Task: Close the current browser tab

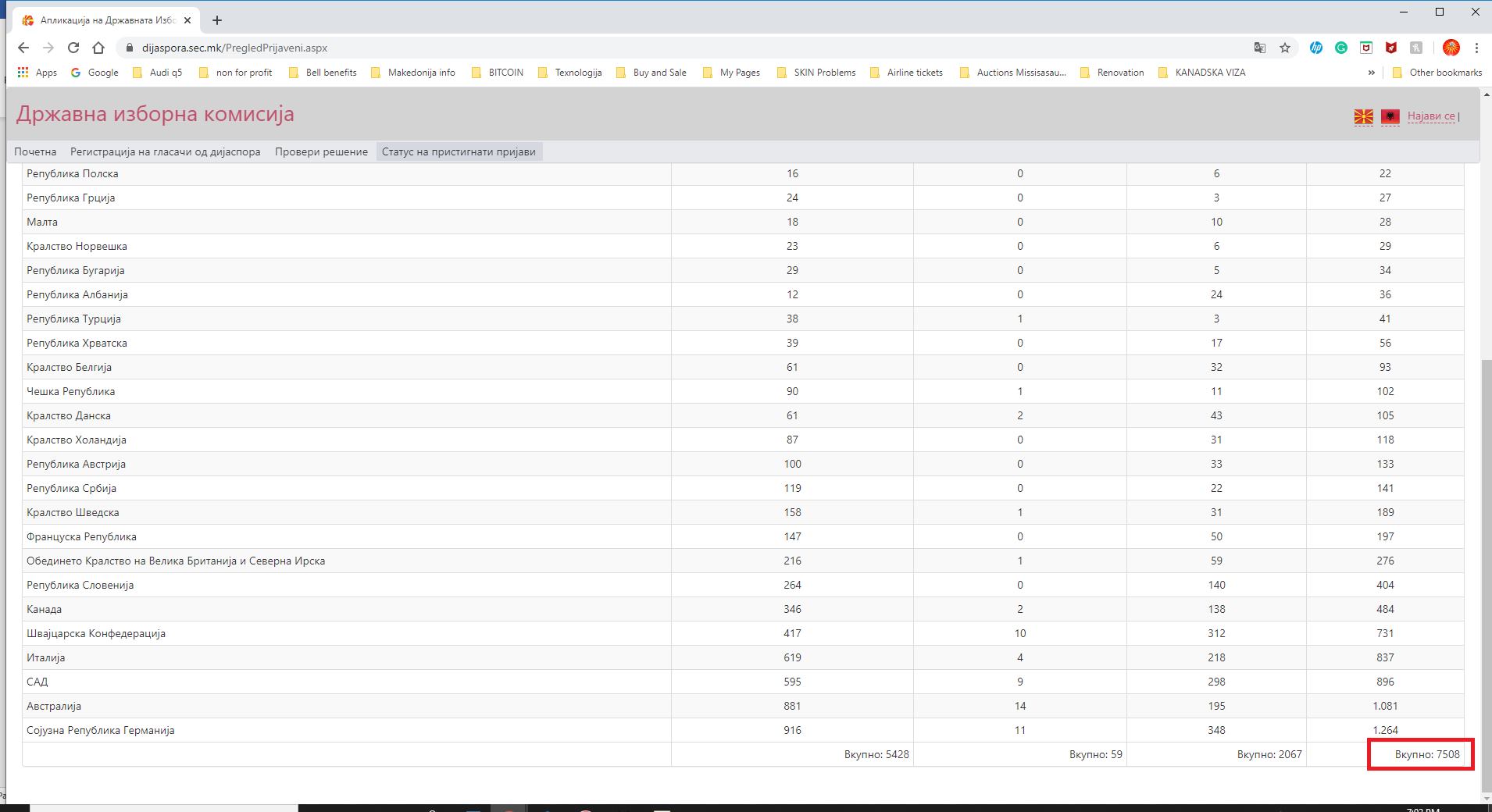Action: click(187, 20)
